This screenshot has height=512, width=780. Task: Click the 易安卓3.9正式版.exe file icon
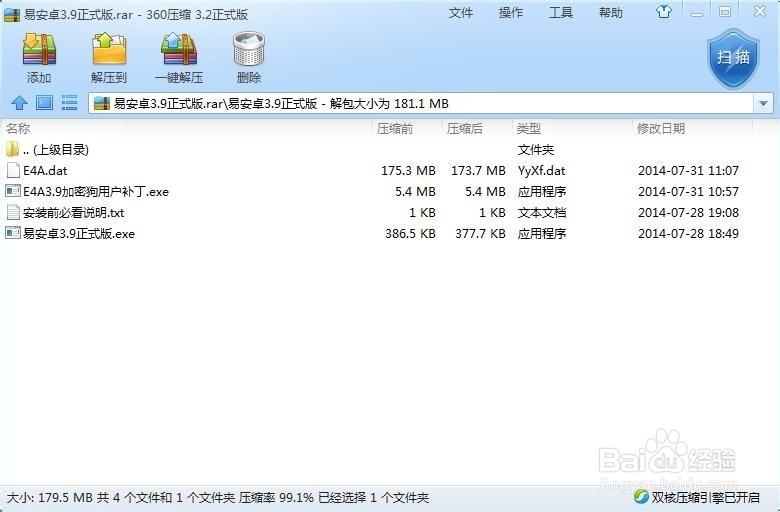pyautogui.click(x=13, y=233)
